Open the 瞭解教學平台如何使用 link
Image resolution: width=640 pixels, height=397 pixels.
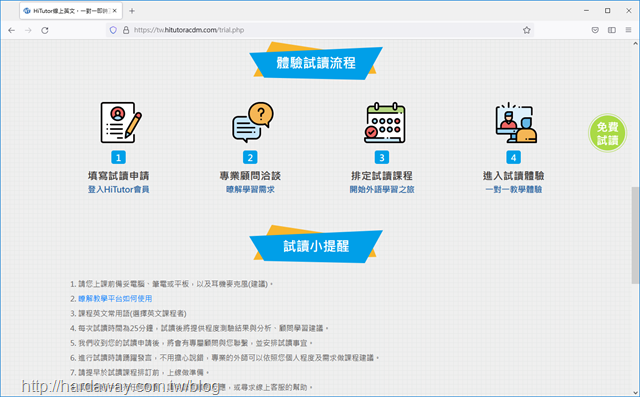[115, 299]
